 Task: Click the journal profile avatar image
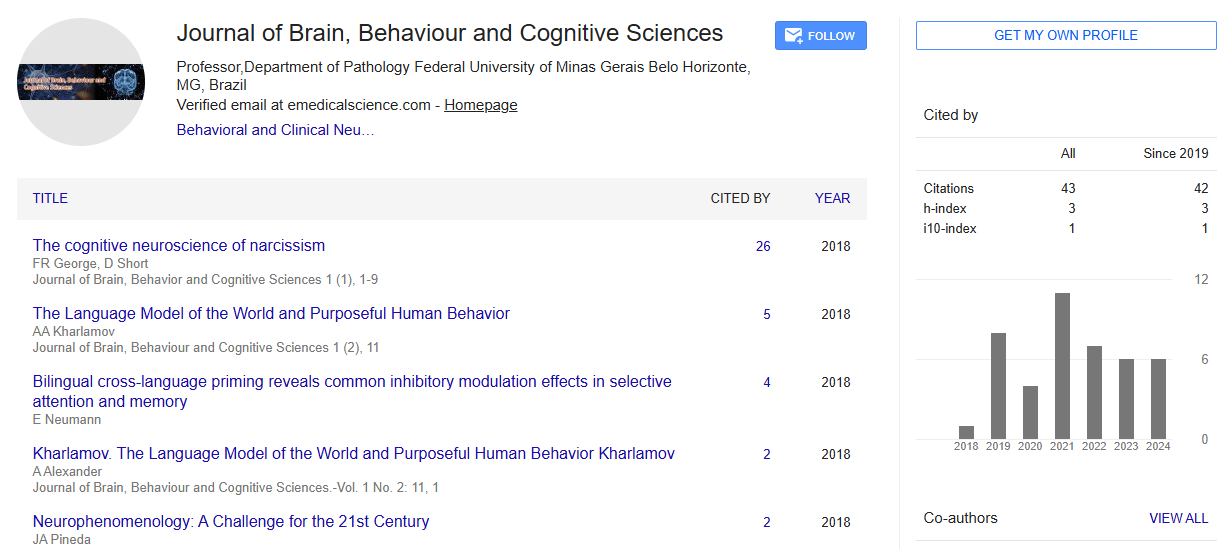coord(81,82)
